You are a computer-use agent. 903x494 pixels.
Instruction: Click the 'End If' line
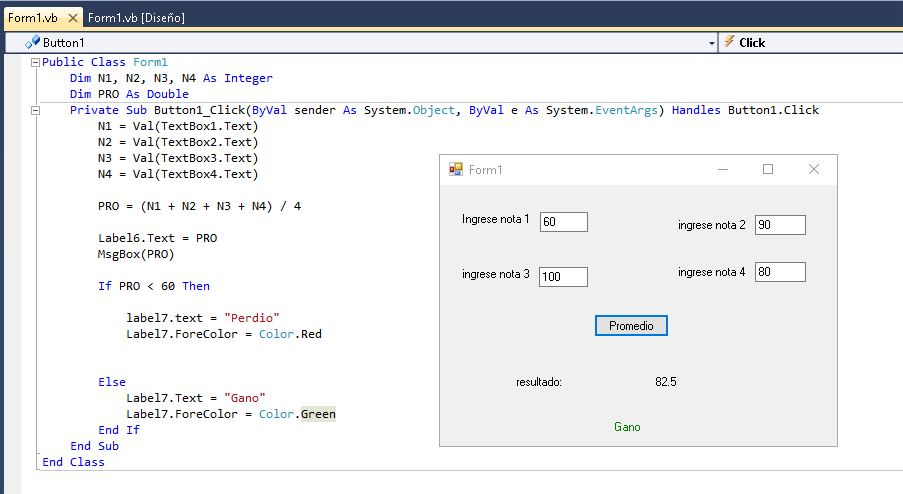(x=119, y=430)
